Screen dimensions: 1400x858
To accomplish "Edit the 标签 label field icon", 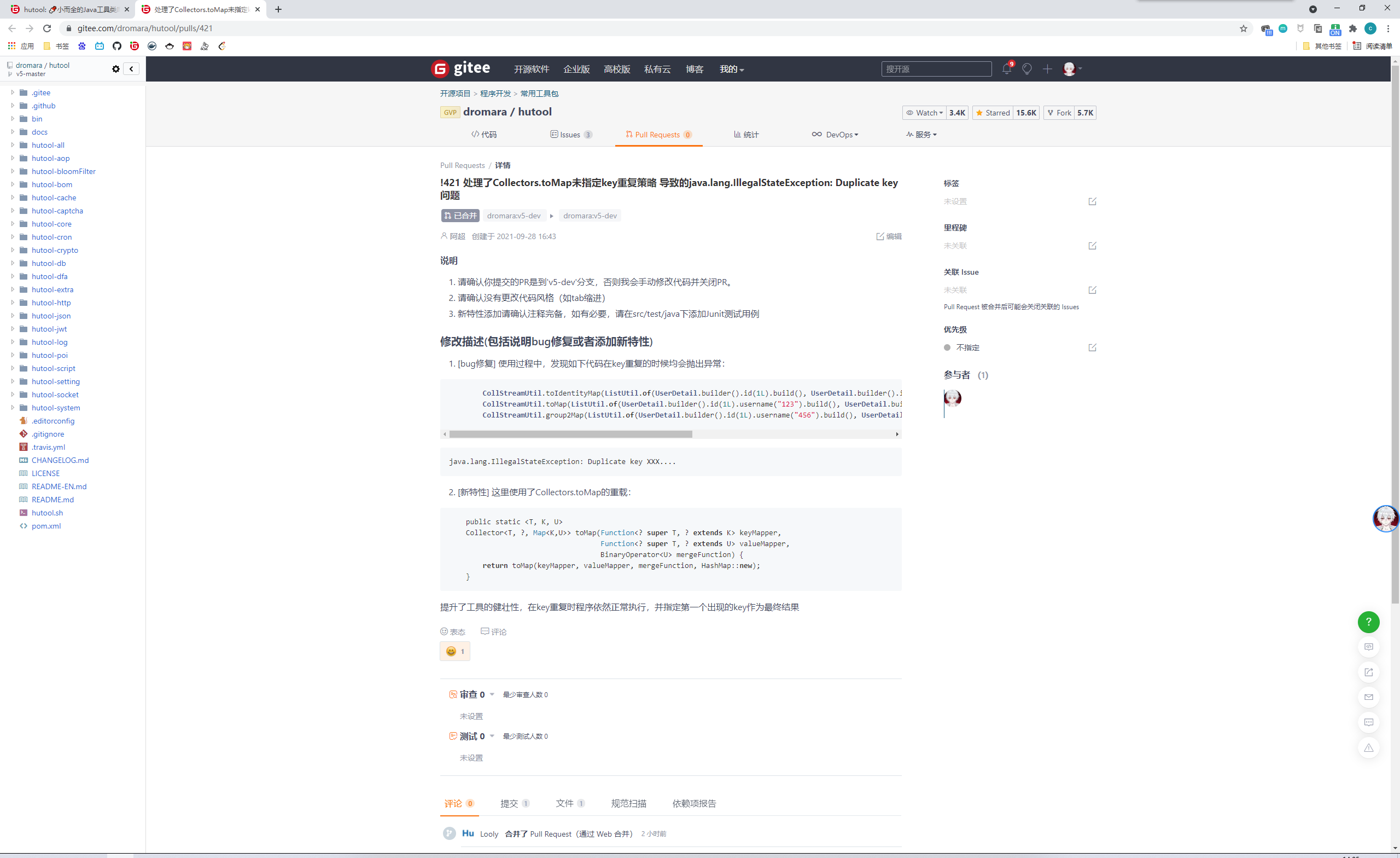I will click(x=1092, y=201).
